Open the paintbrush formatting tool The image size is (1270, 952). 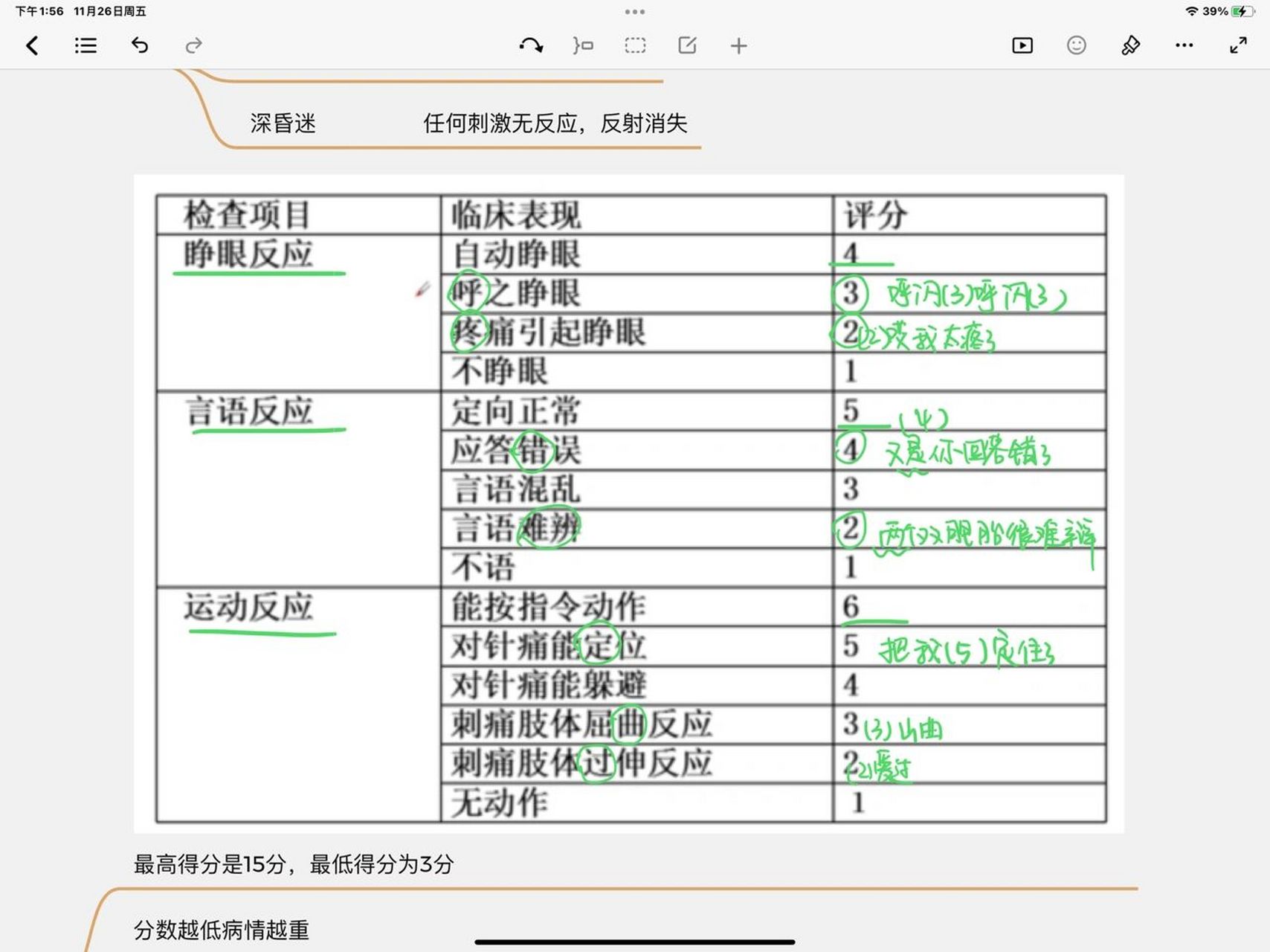pos(1129,45)
